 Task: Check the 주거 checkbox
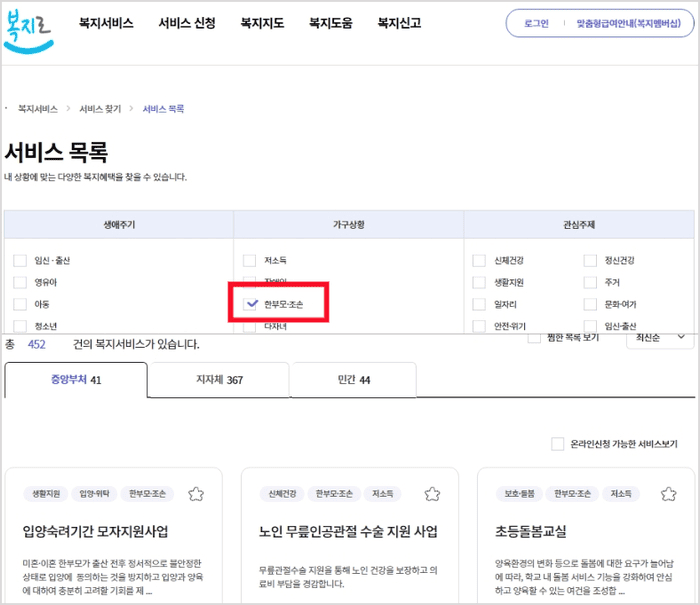(590, 282)
